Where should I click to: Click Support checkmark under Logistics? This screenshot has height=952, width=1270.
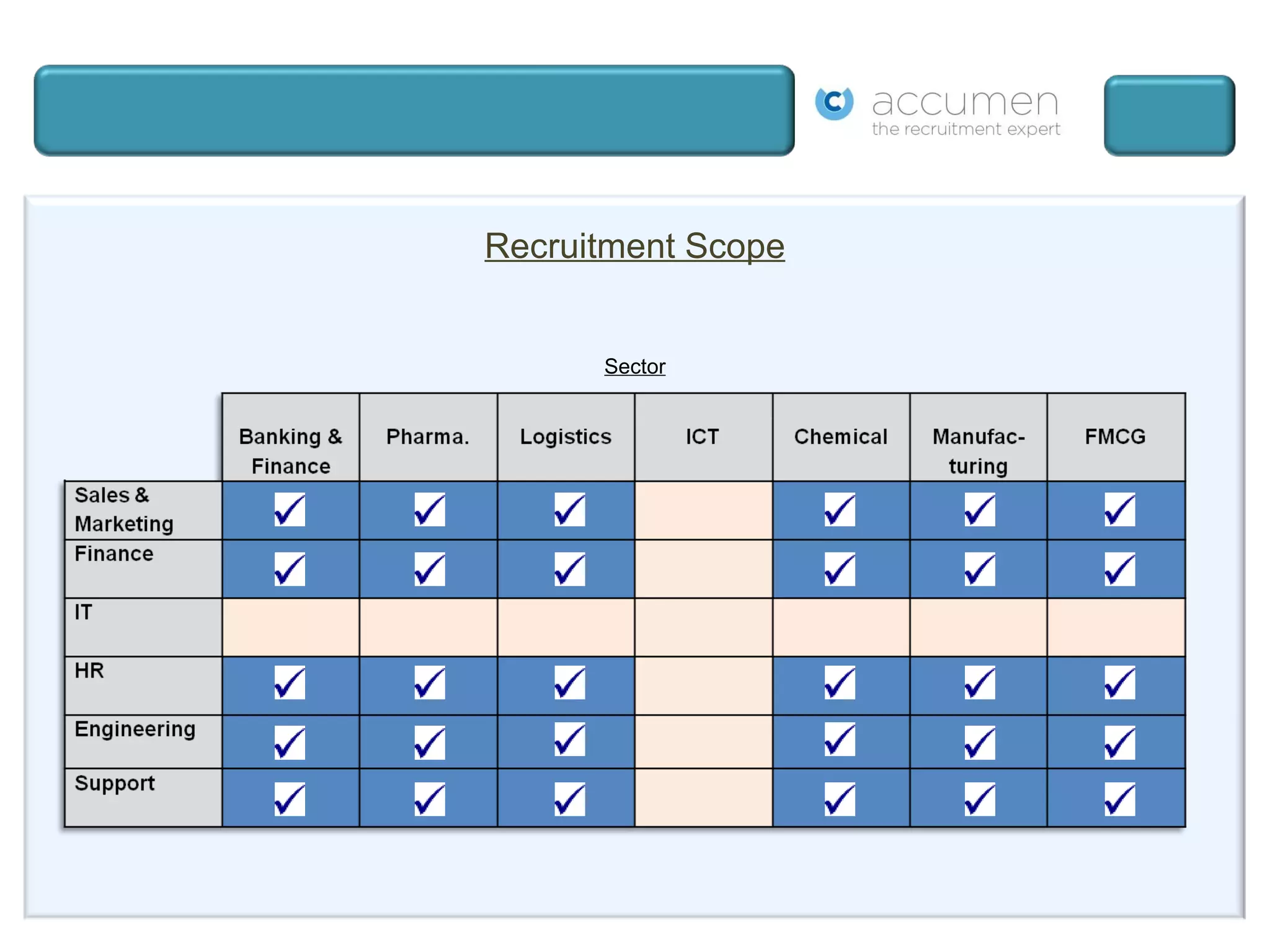tap(570, 799)
